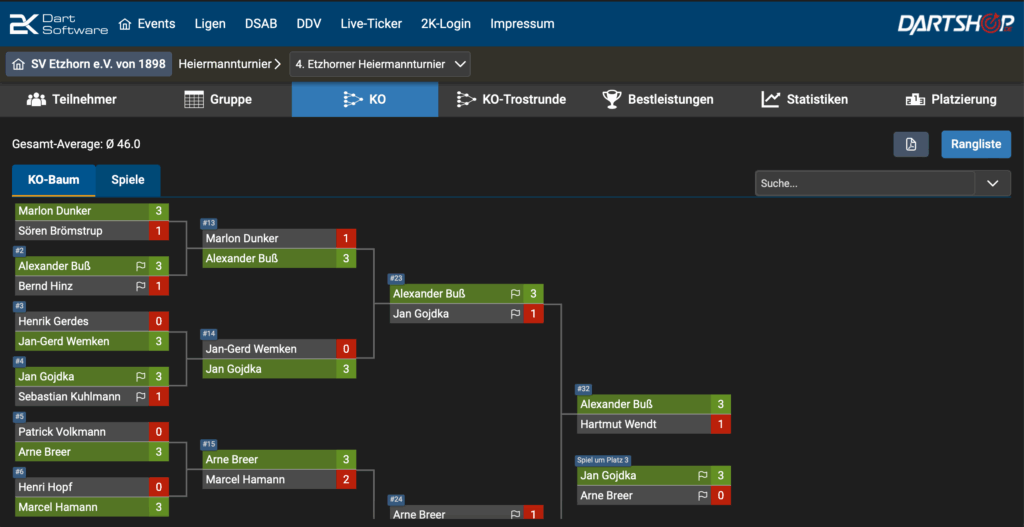Click into the Suche search field
1024x527 pixels.
point(864,183)
